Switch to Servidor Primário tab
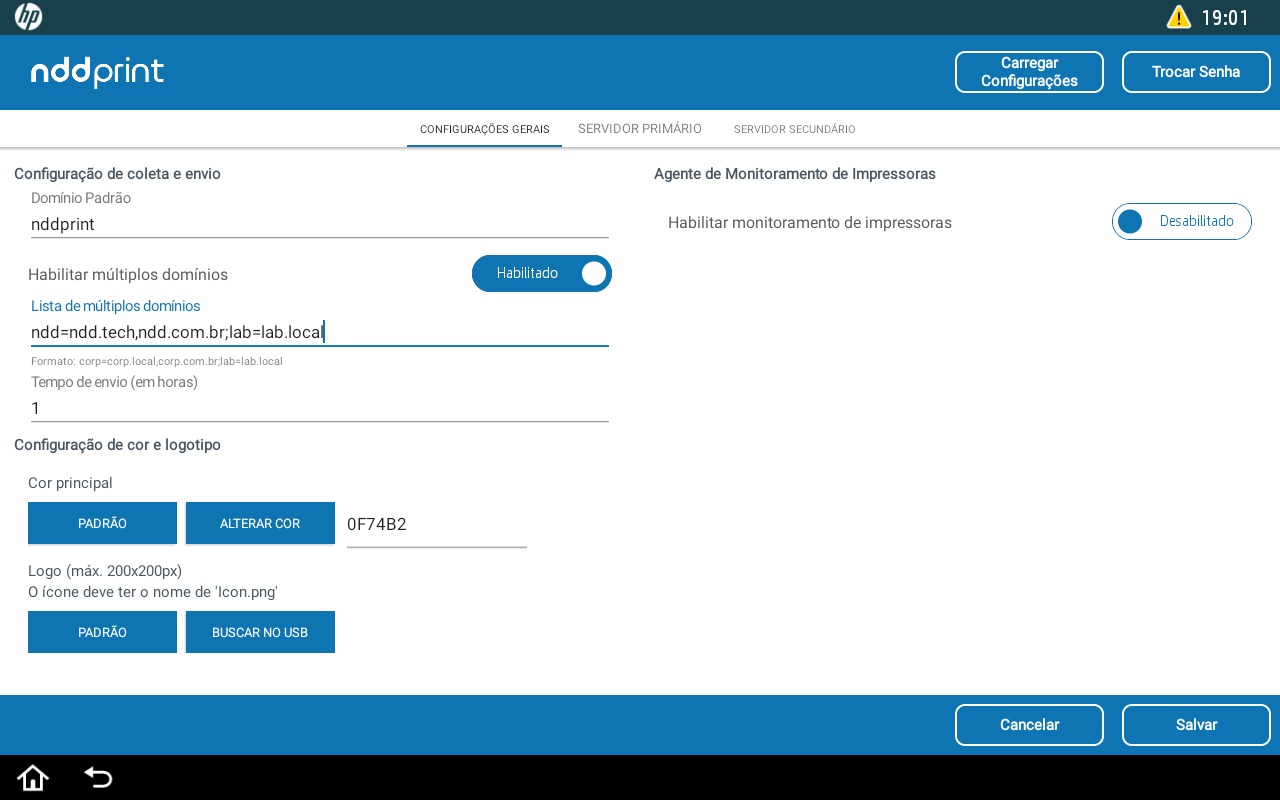This screenshot has height=800, width=1280. tap(640, 129)
